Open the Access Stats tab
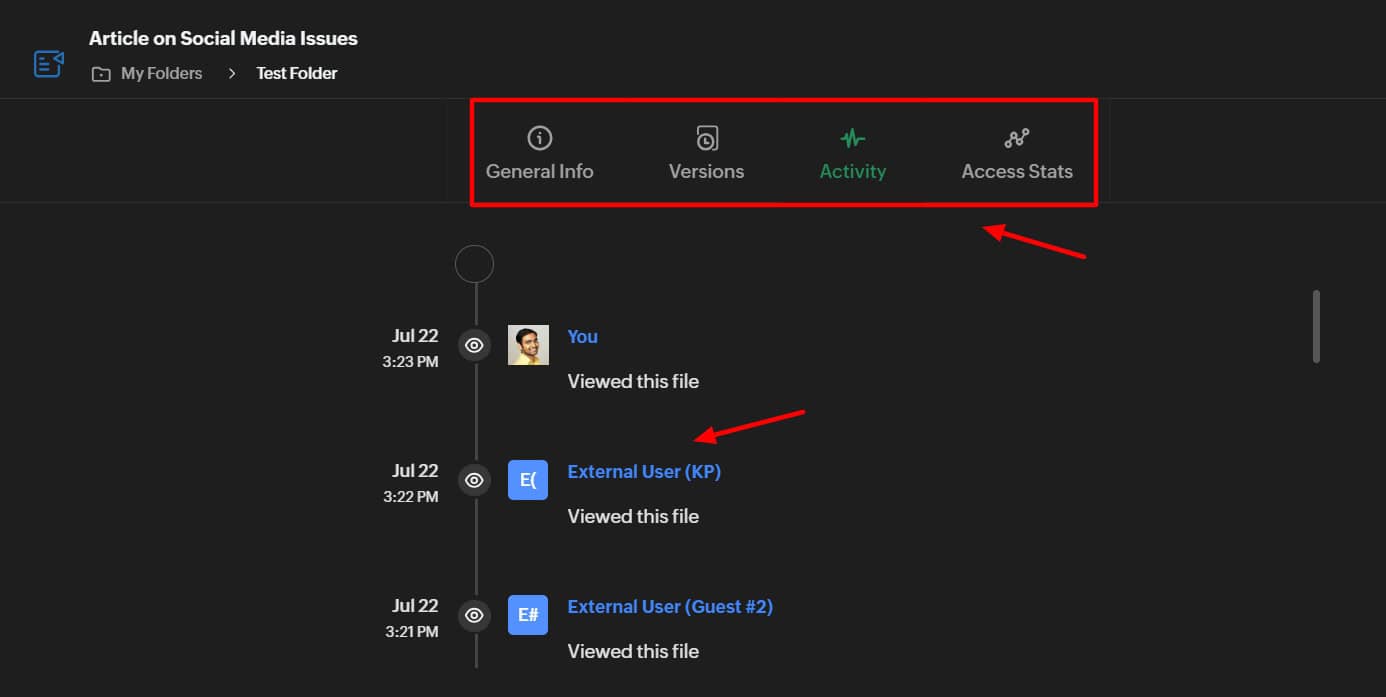Viewport: 1386px width, 697px height. (1016, 154)
